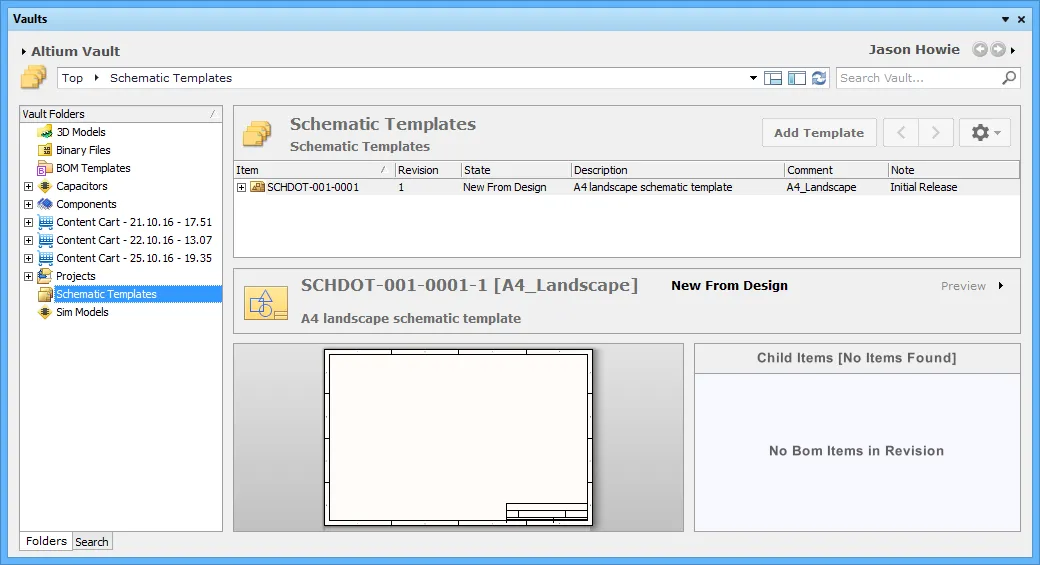Open the breadcrumb path dropdown arrow
This screenshot has width=1040, height=565.
point(753,78)
